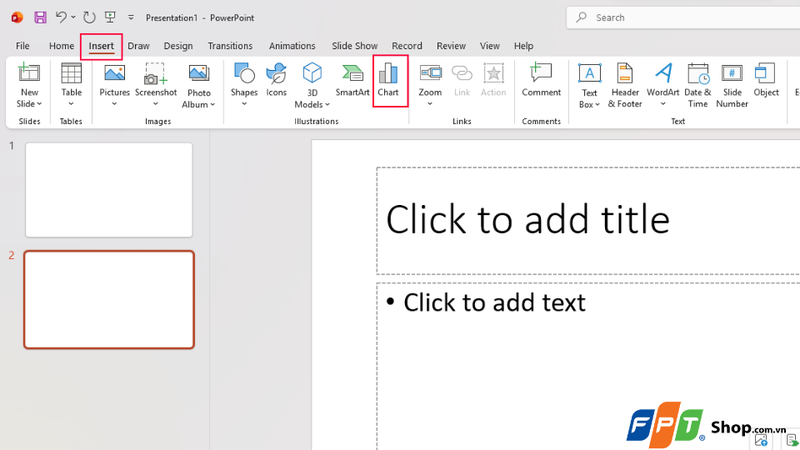Click the Save icon in title bar

coord(40,17)
